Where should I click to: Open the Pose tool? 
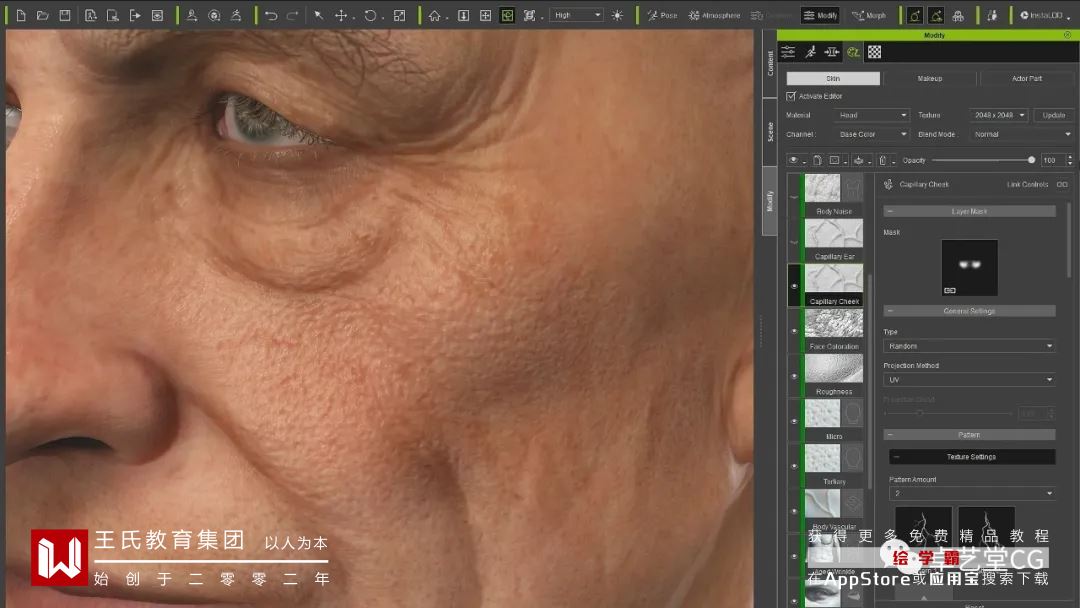click(662, 15)
